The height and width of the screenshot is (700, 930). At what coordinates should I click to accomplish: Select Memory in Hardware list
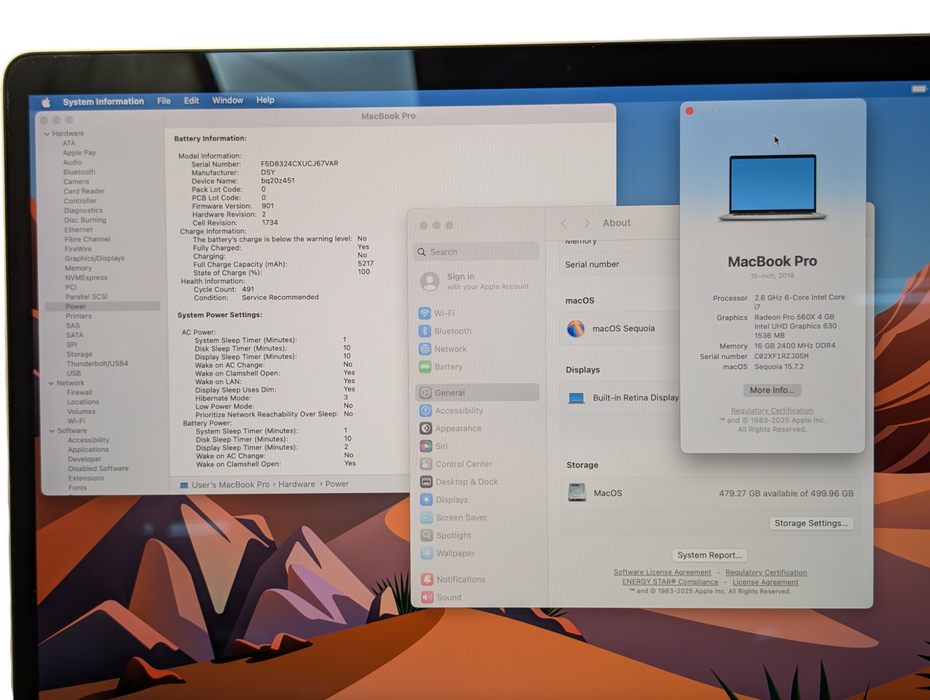pyautogui.click(x=78, y=268)
